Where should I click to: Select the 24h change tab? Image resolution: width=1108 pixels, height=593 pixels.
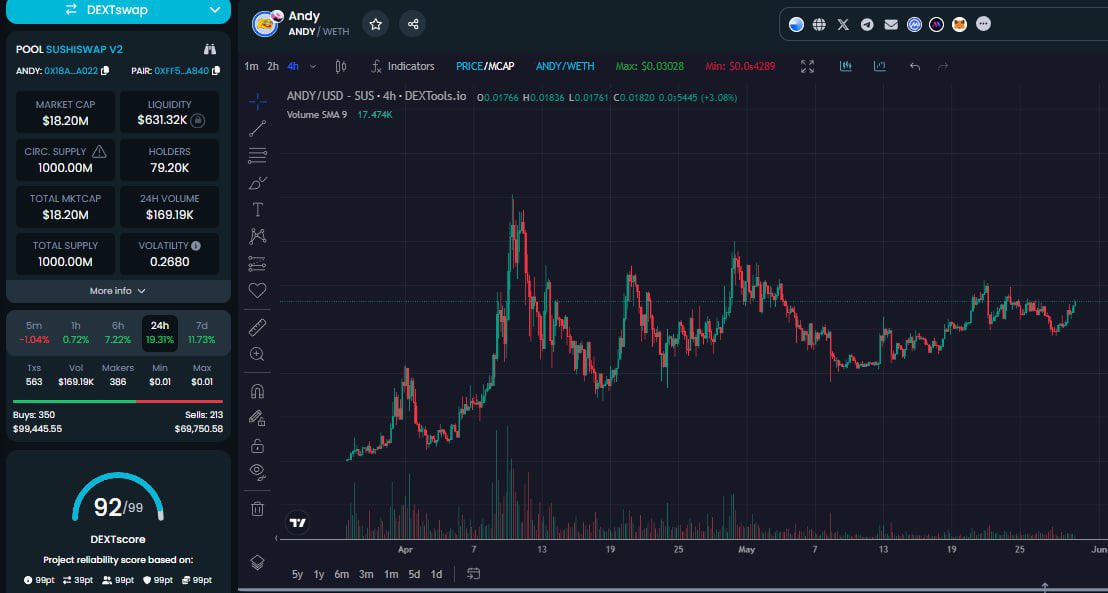coord(160,333)
